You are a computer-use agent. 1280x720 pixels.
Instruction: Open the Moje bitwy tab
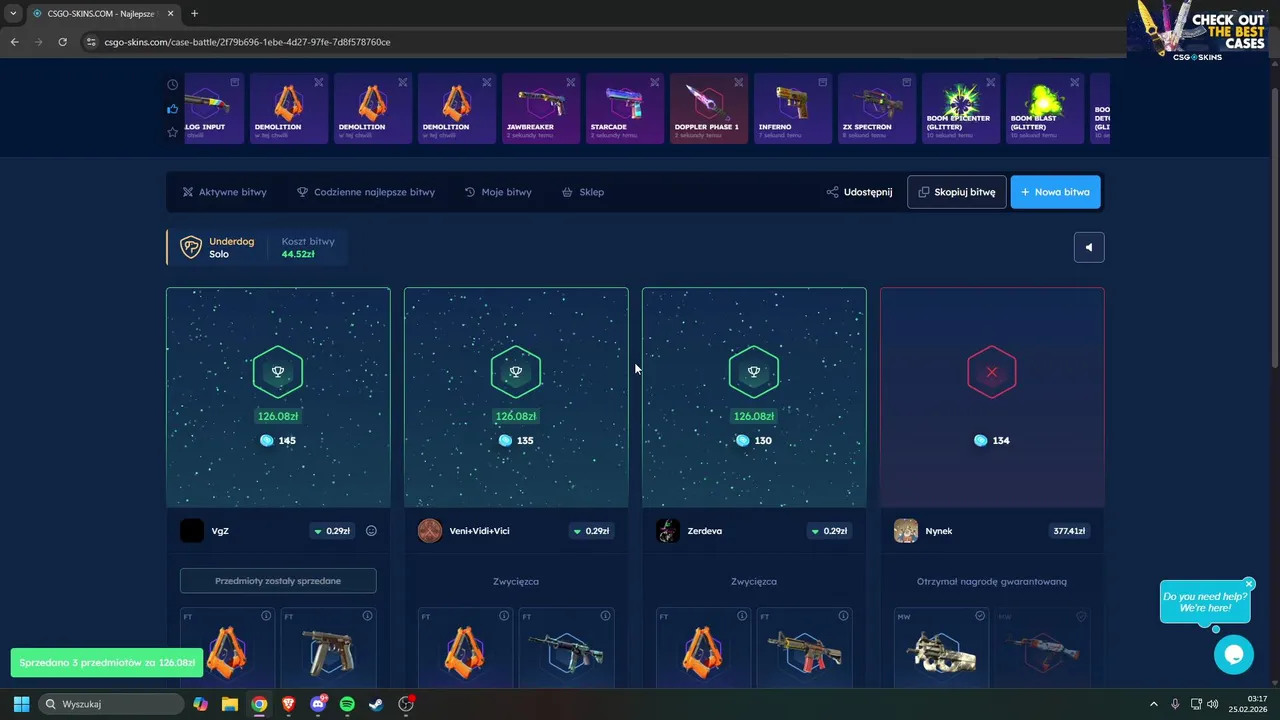(x=498, y=192)
